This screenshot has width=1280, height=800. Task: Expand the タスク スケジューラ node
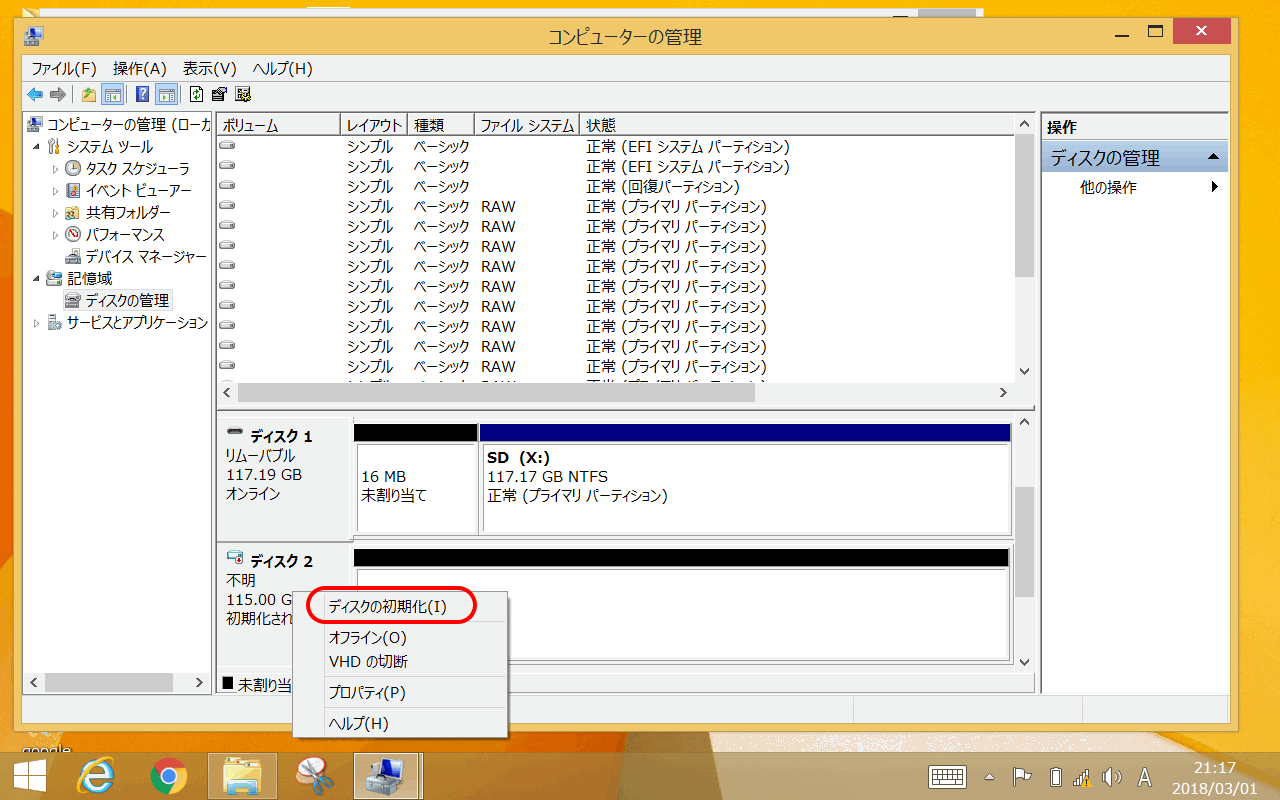56,169
